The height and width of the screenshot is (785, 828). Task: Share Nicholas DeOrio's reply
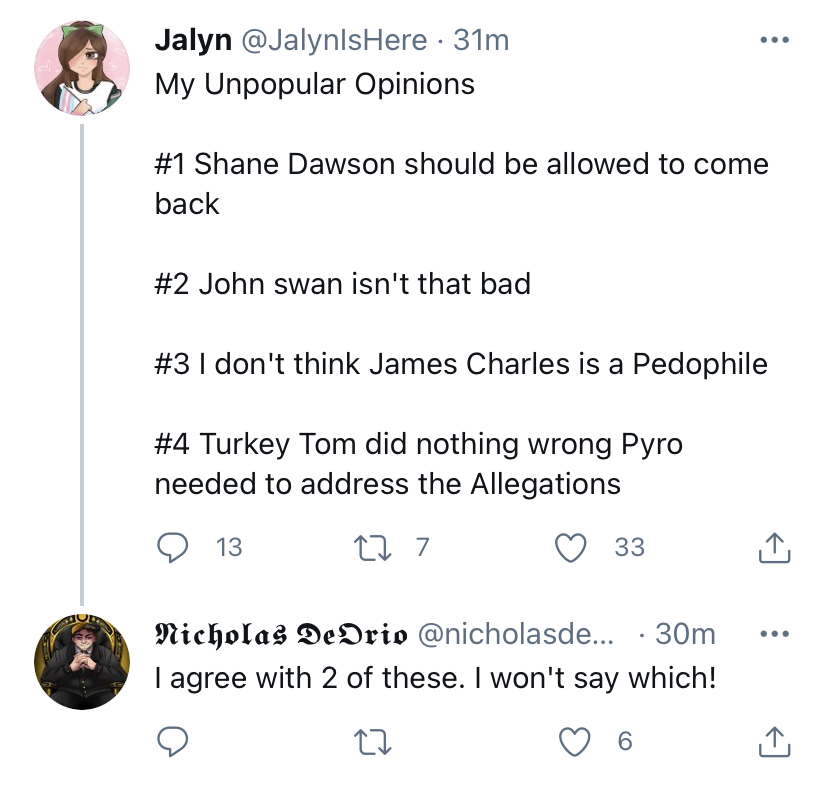pos(774,742)
